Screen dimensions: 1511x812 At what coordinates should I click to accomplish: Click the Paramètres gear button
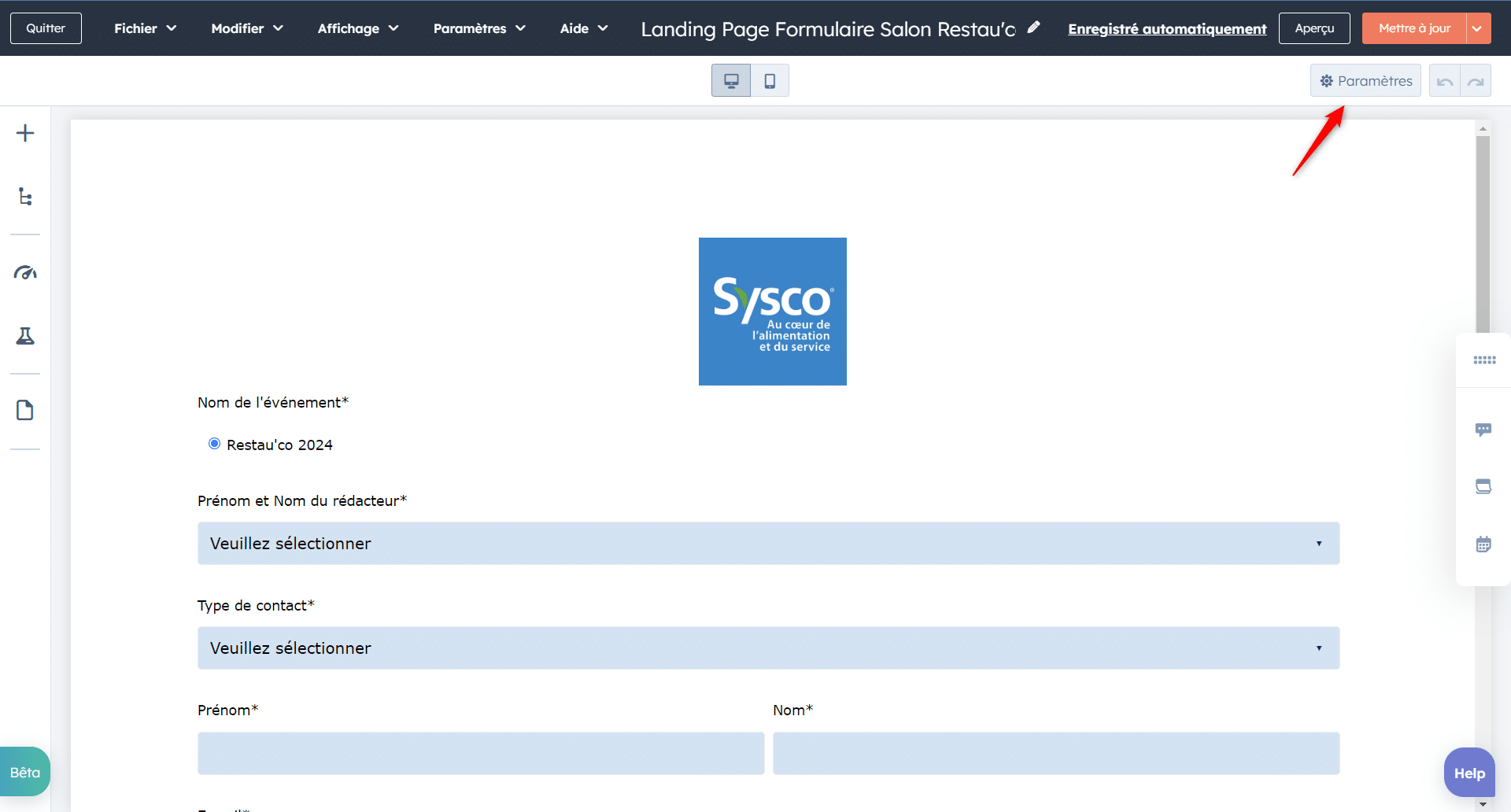1365,81
